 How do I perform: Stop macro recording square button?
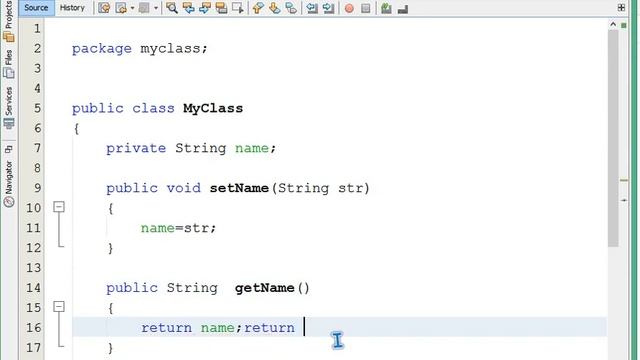(x=366, y=8)
